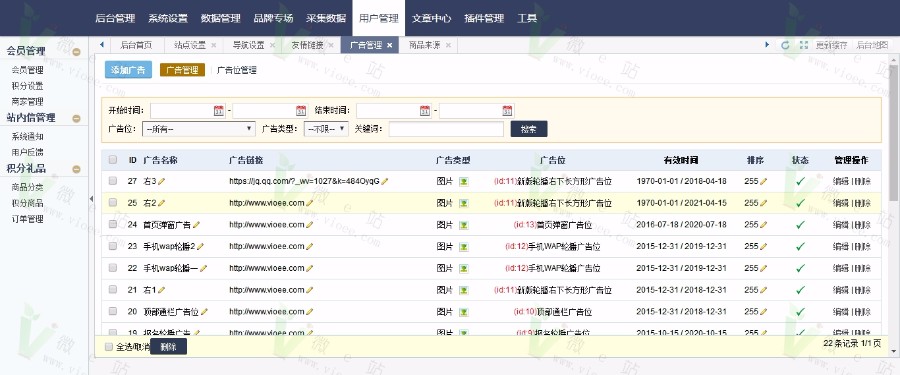Check the checkbox for ad ID 22
900x375 pixels.
click(x=112, y=268)
